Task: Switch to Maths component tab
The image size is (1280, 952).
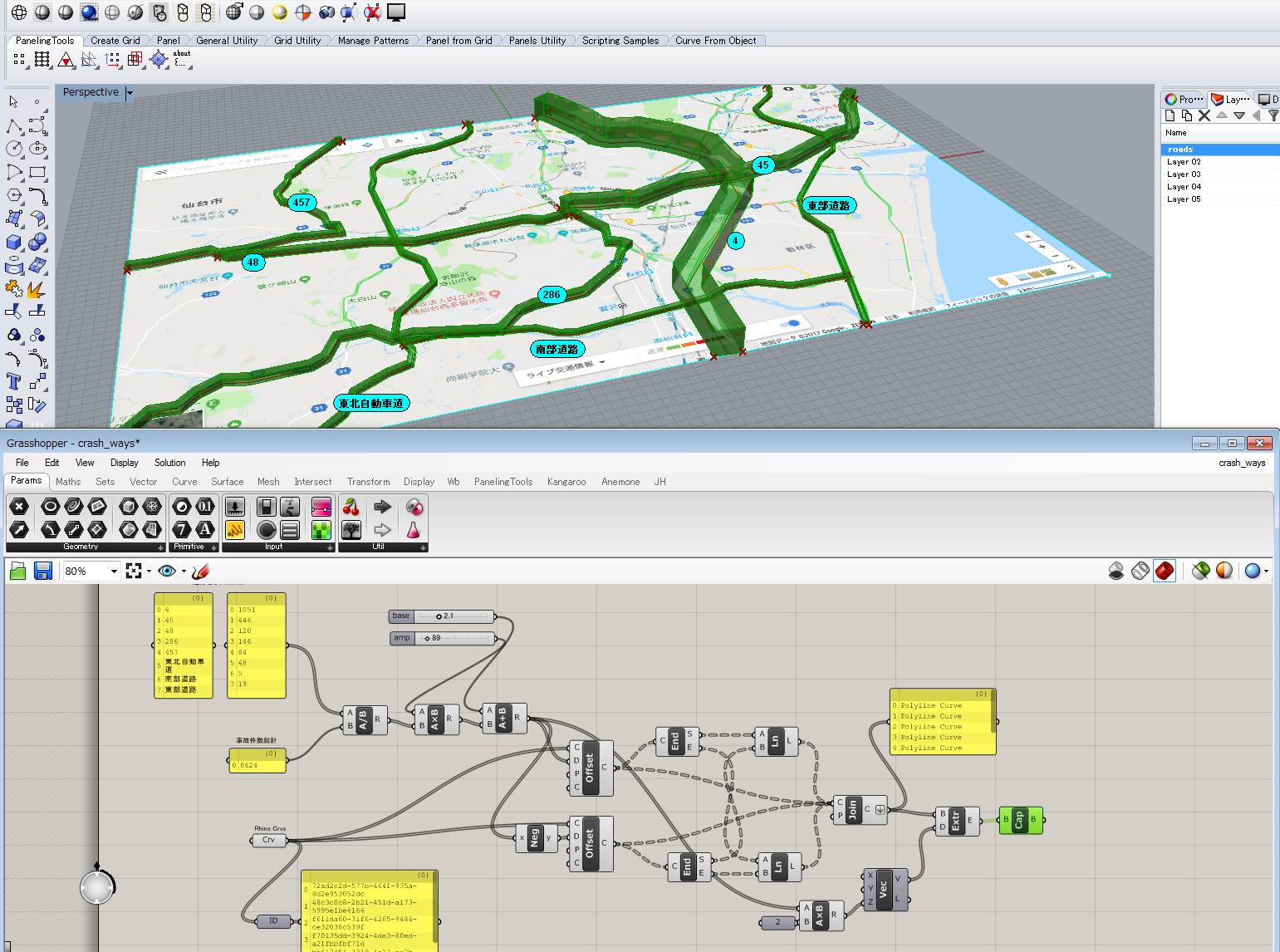Action: pos(68,482)
